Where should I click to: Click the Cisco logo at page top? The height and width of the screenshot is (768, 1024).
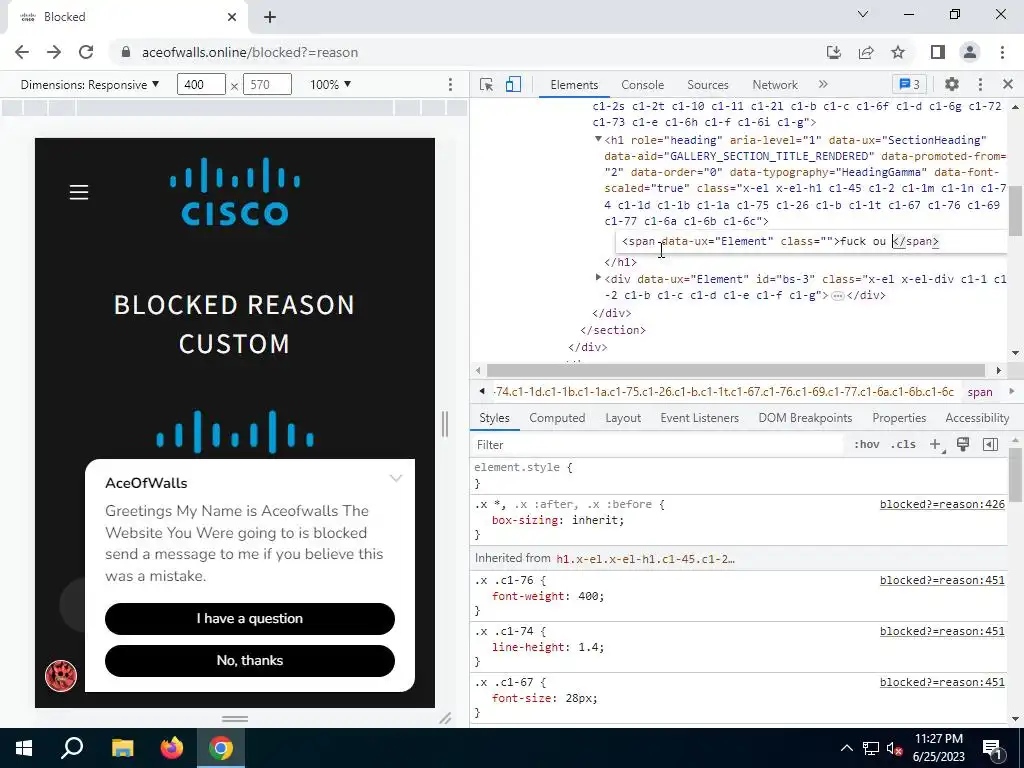coord(234,192)
